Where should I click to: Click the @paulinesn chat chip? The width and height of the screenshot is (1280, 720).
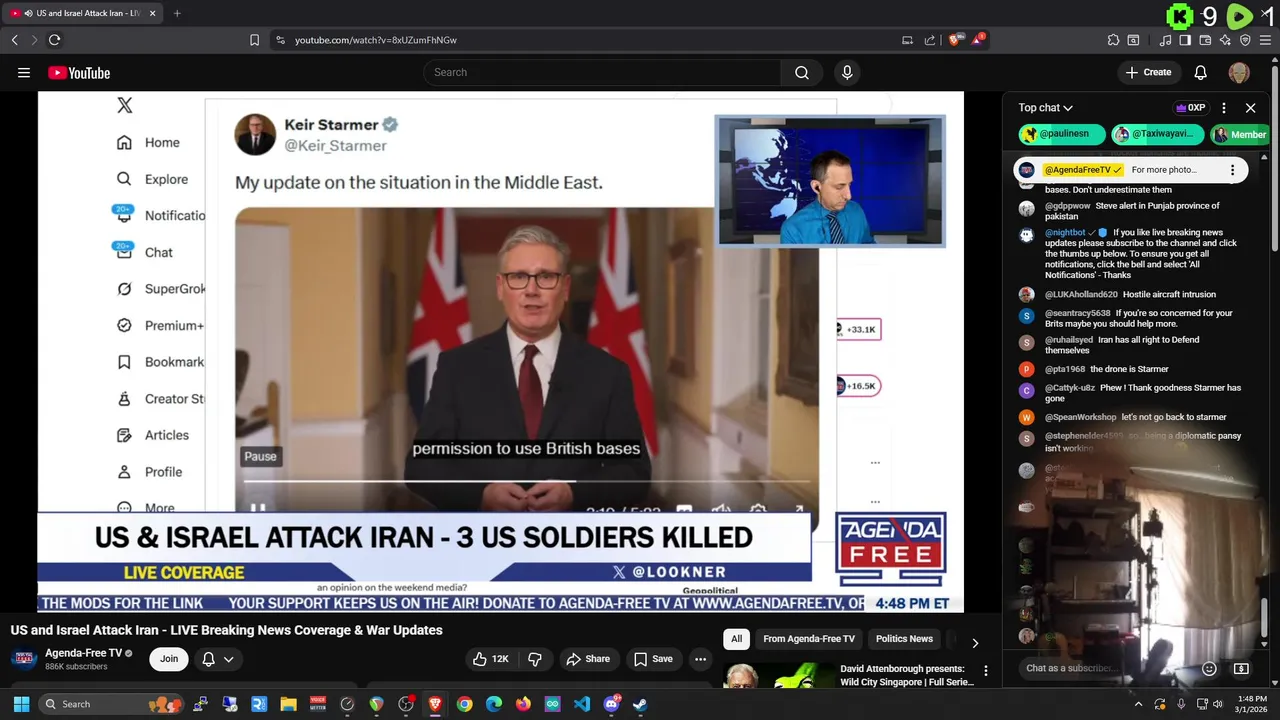click(1062, 134)
